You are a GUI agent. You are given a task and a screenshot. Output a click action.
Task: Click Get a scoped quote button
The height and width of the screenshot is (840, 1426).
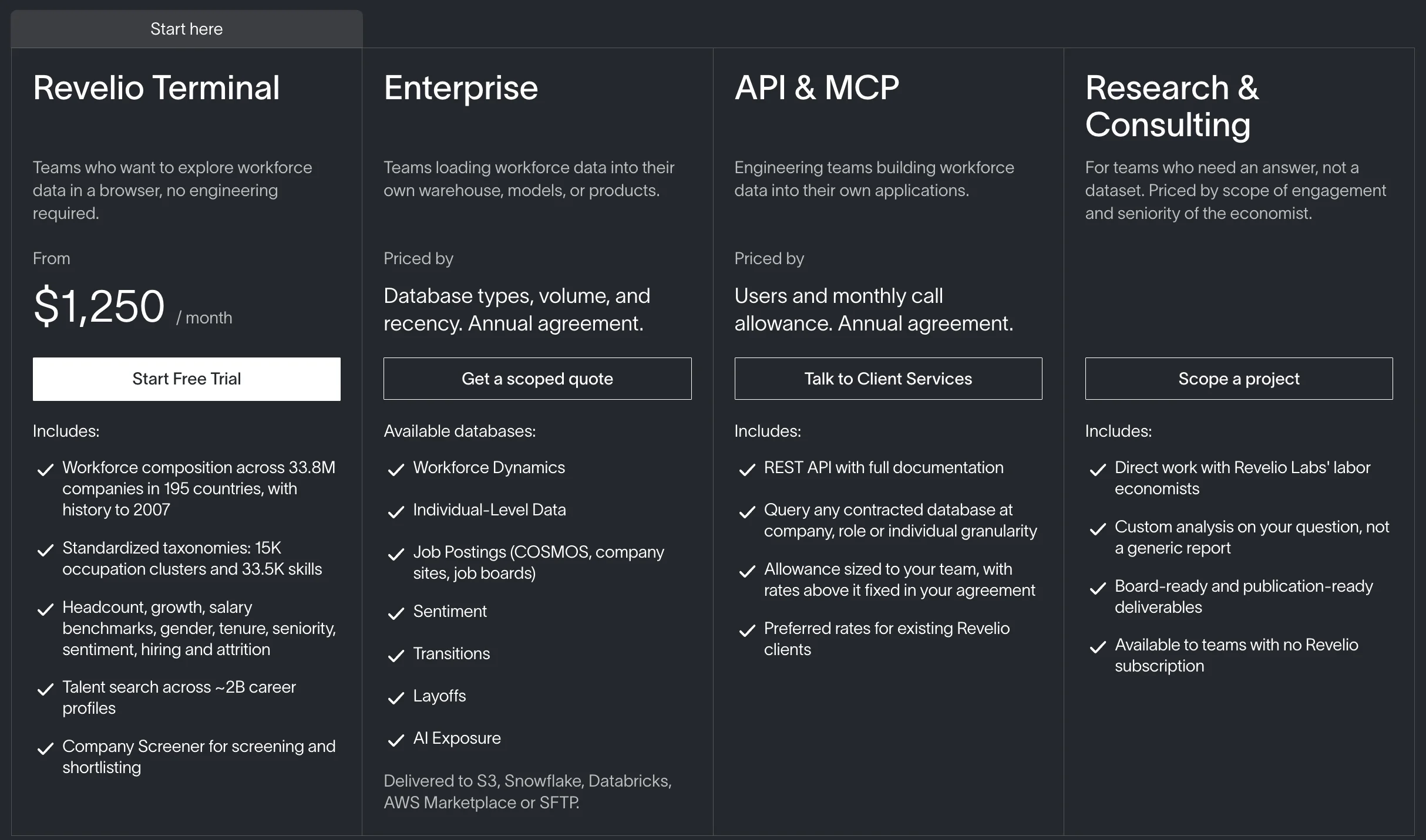(x=537, y=379)
